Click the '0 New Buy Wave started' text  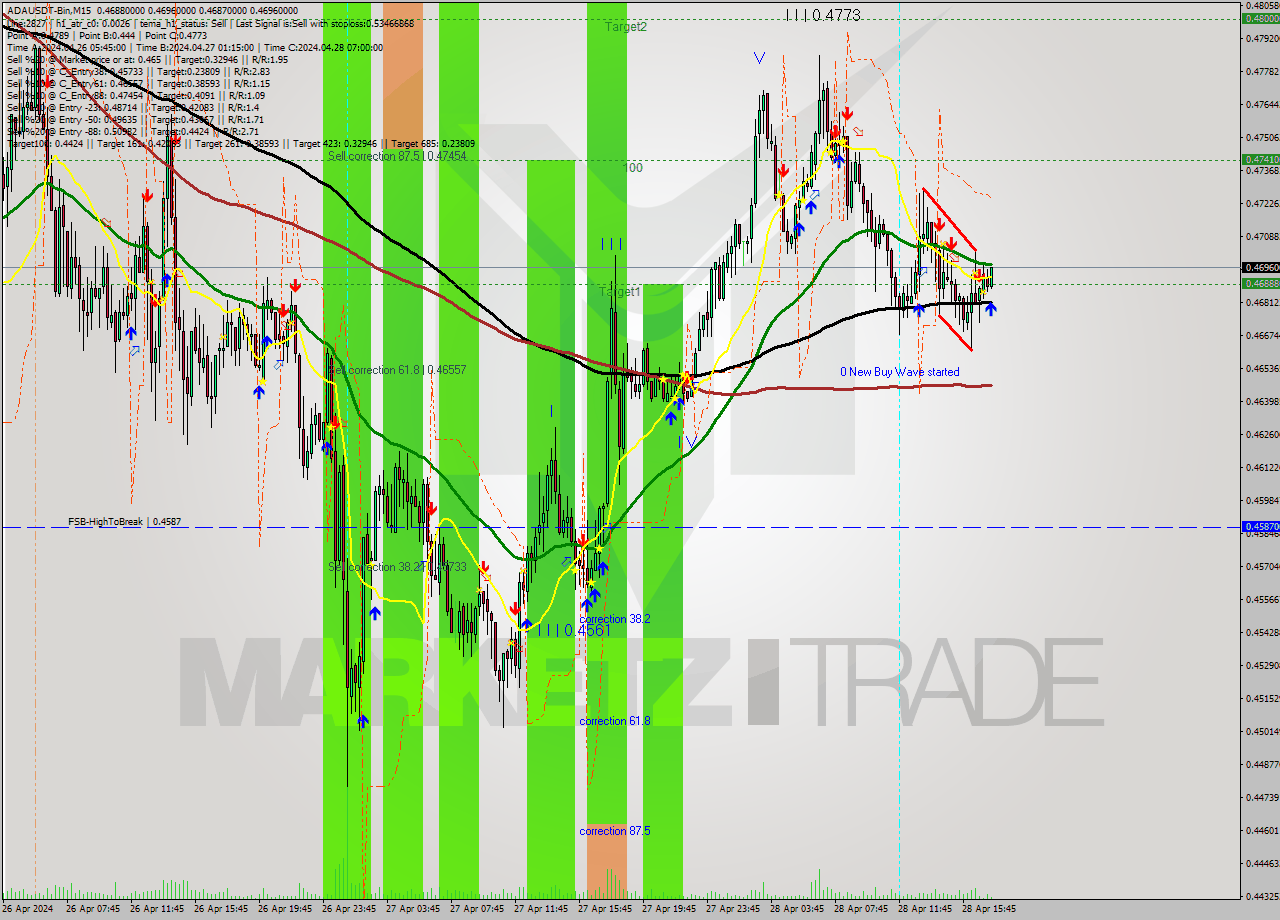point(899,372)
